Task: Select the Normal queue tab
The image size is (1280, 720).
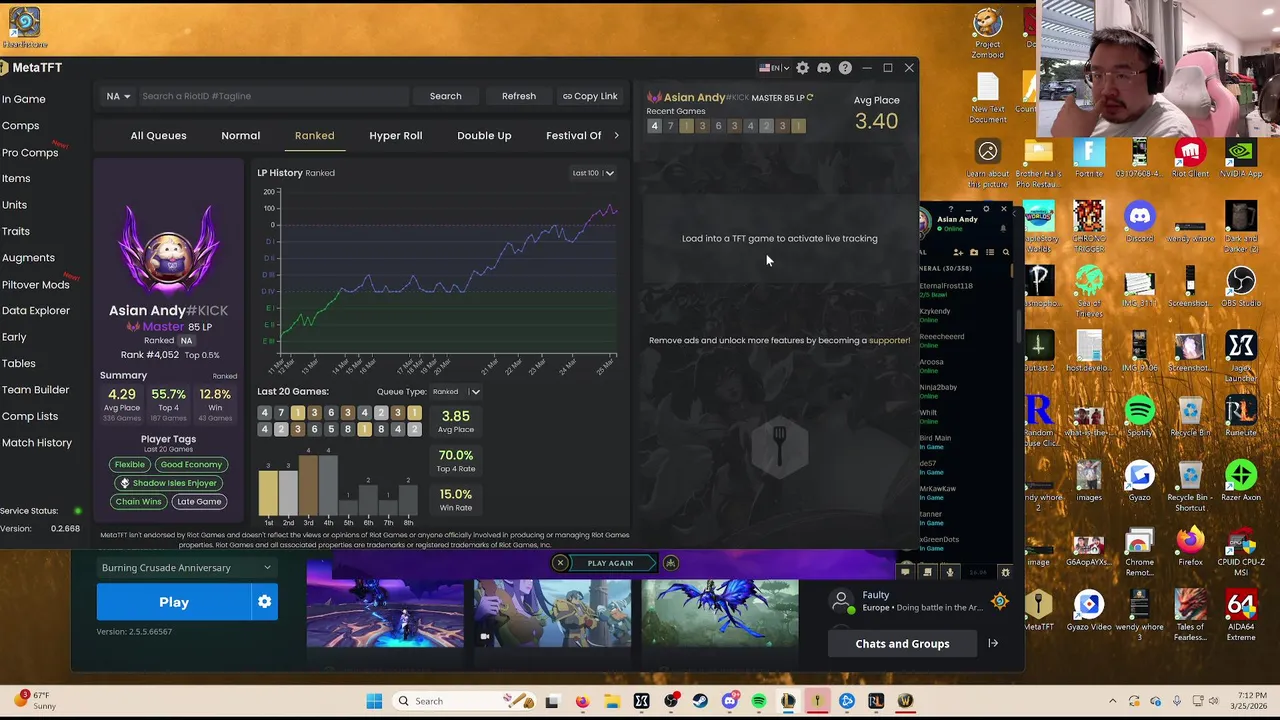Action: click(x=241, y=136)
